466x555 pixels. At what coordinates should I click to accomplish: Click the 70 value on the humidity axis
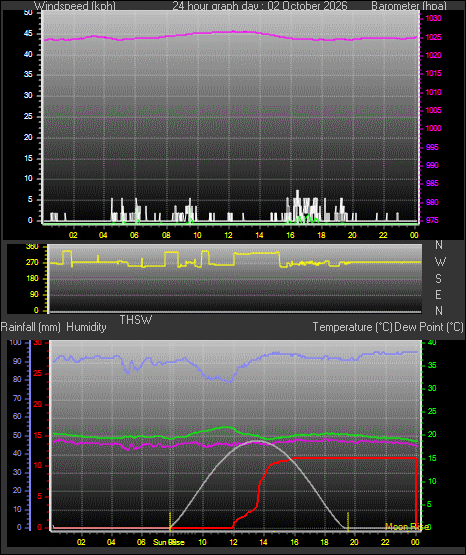(17, 398)
